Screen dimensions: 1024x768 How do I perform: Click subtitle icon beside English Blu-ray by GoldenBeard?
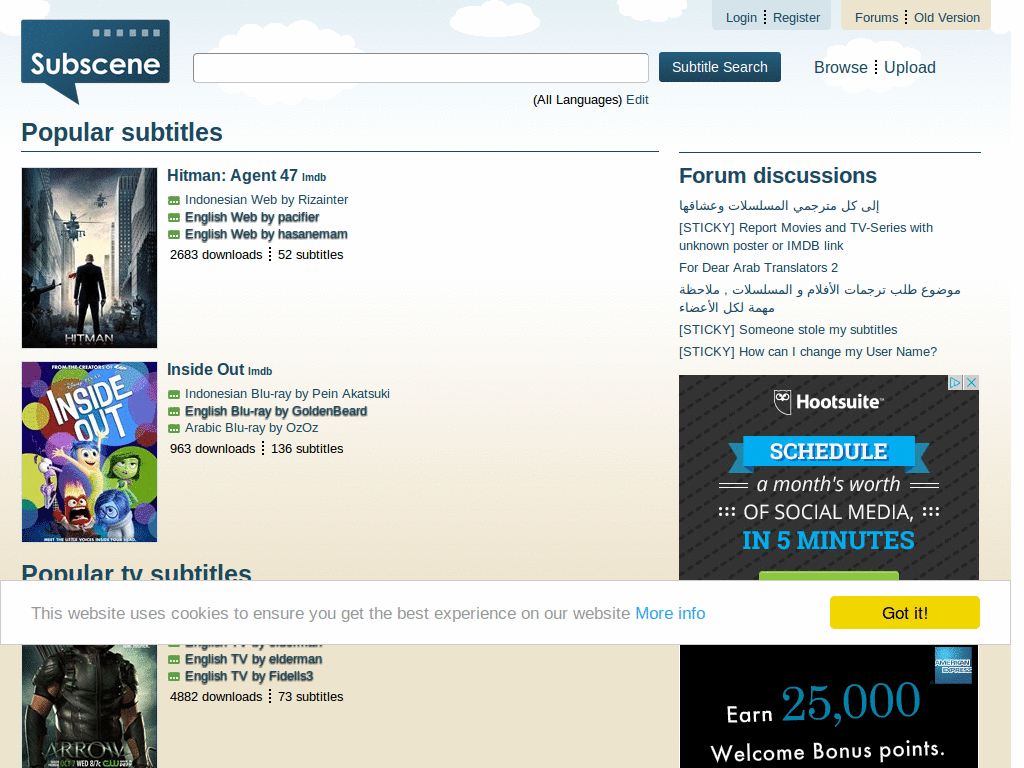[174, 411]
